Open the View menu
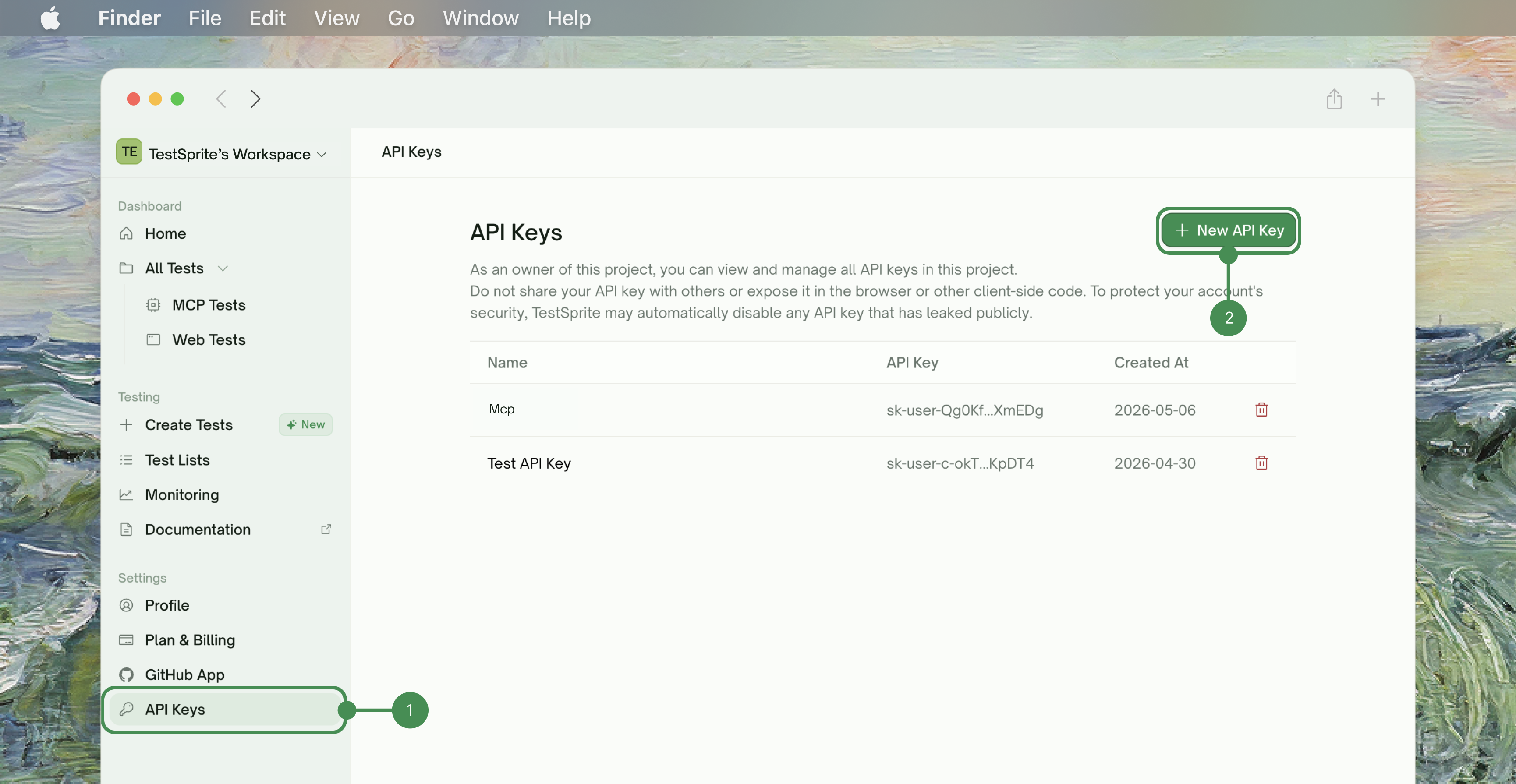Image resolution: width=1516 pixels, height=784 pixels. coord(336,18)
